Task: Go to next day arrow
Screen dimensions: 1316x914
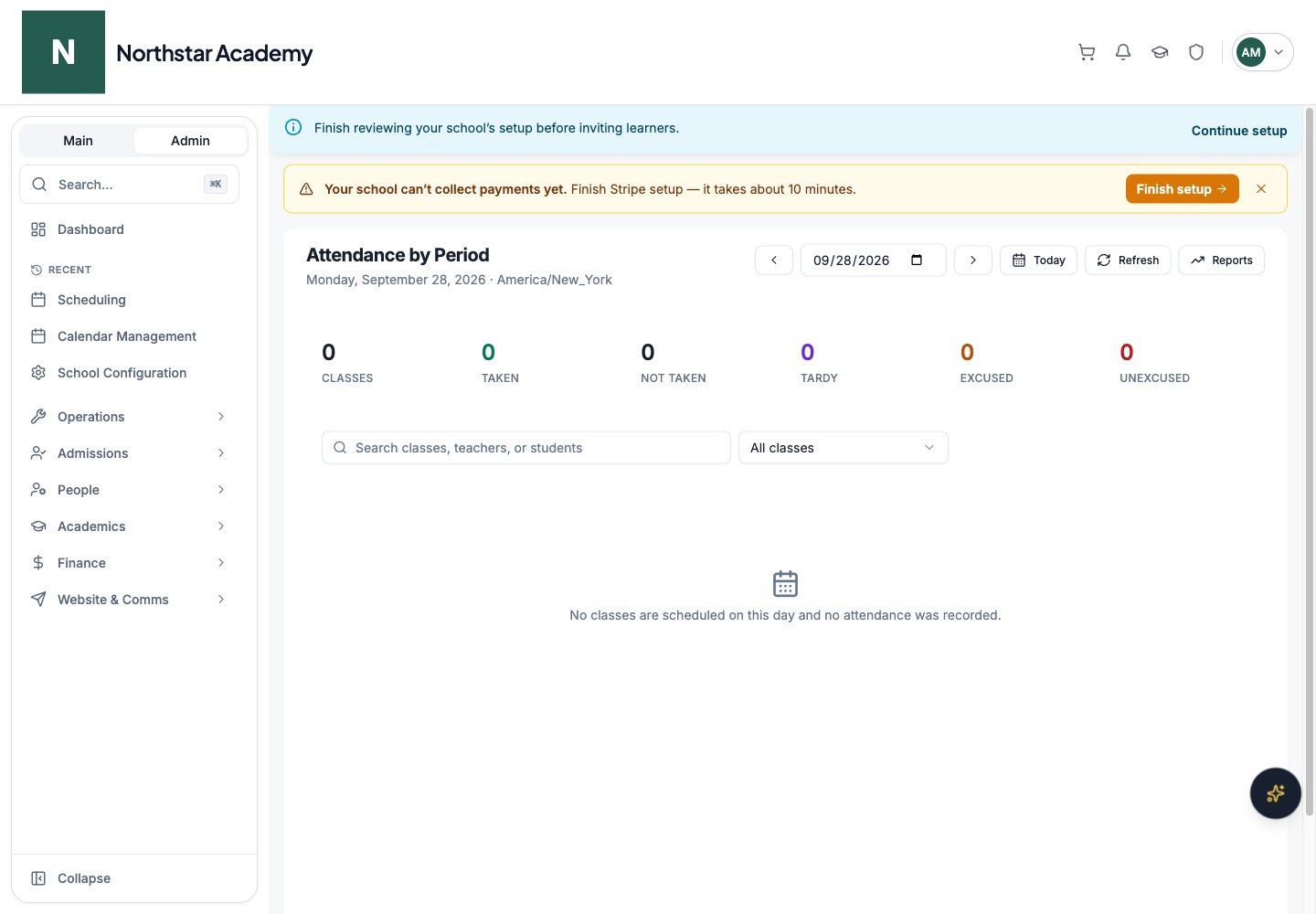Action: 973,260
